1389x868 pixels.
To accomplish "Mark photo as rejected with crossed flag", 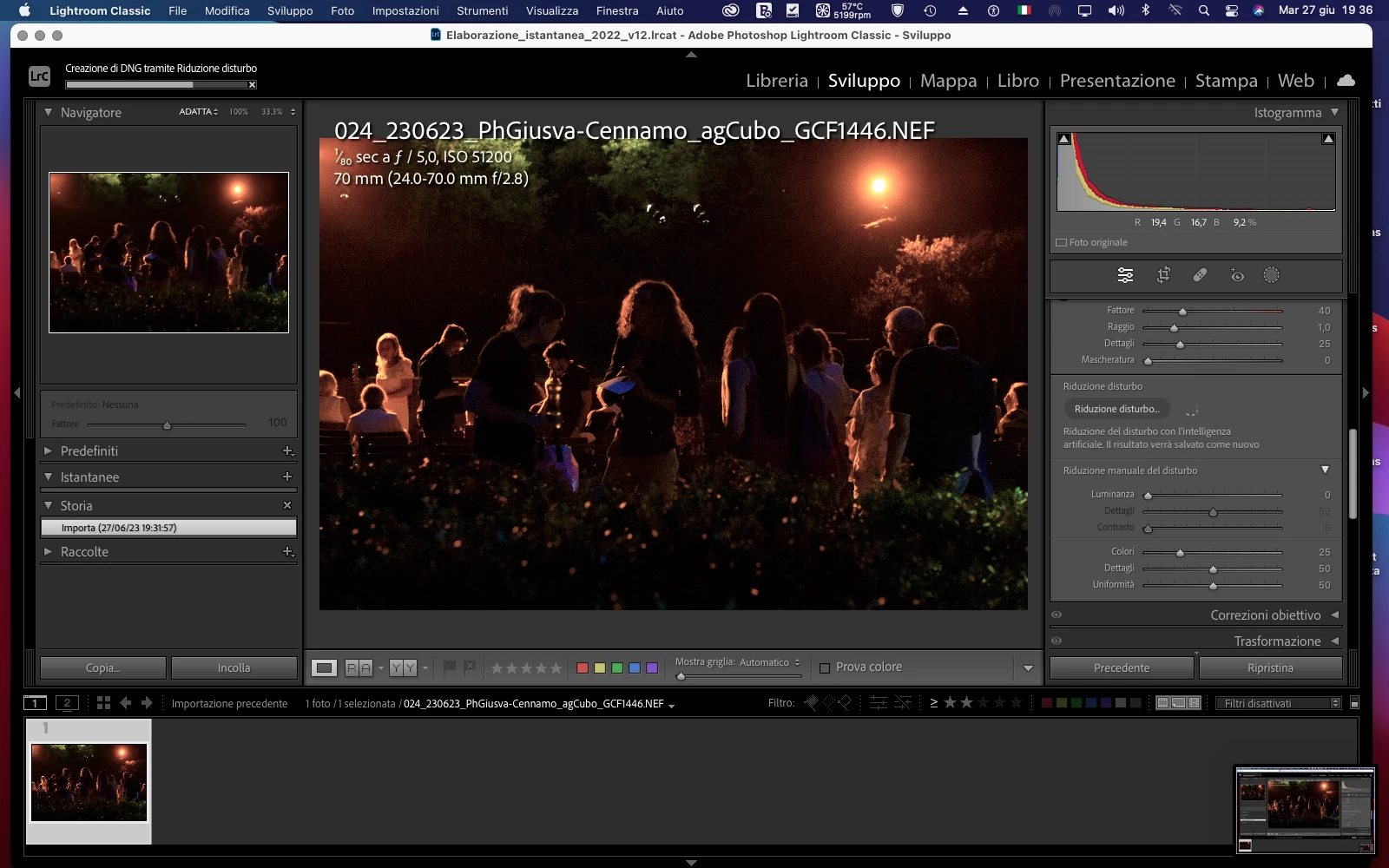I will [470, 667].
